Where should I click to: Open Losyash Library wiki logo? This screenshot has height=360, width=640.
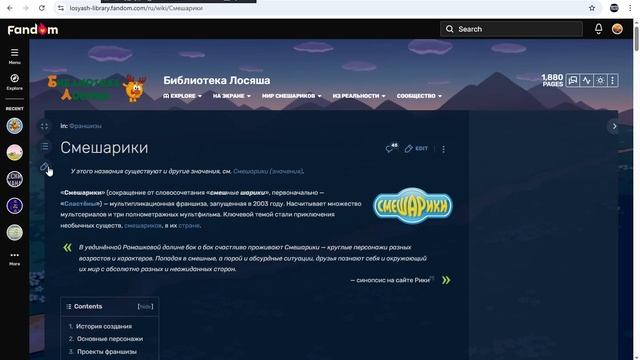pos(97,88)
